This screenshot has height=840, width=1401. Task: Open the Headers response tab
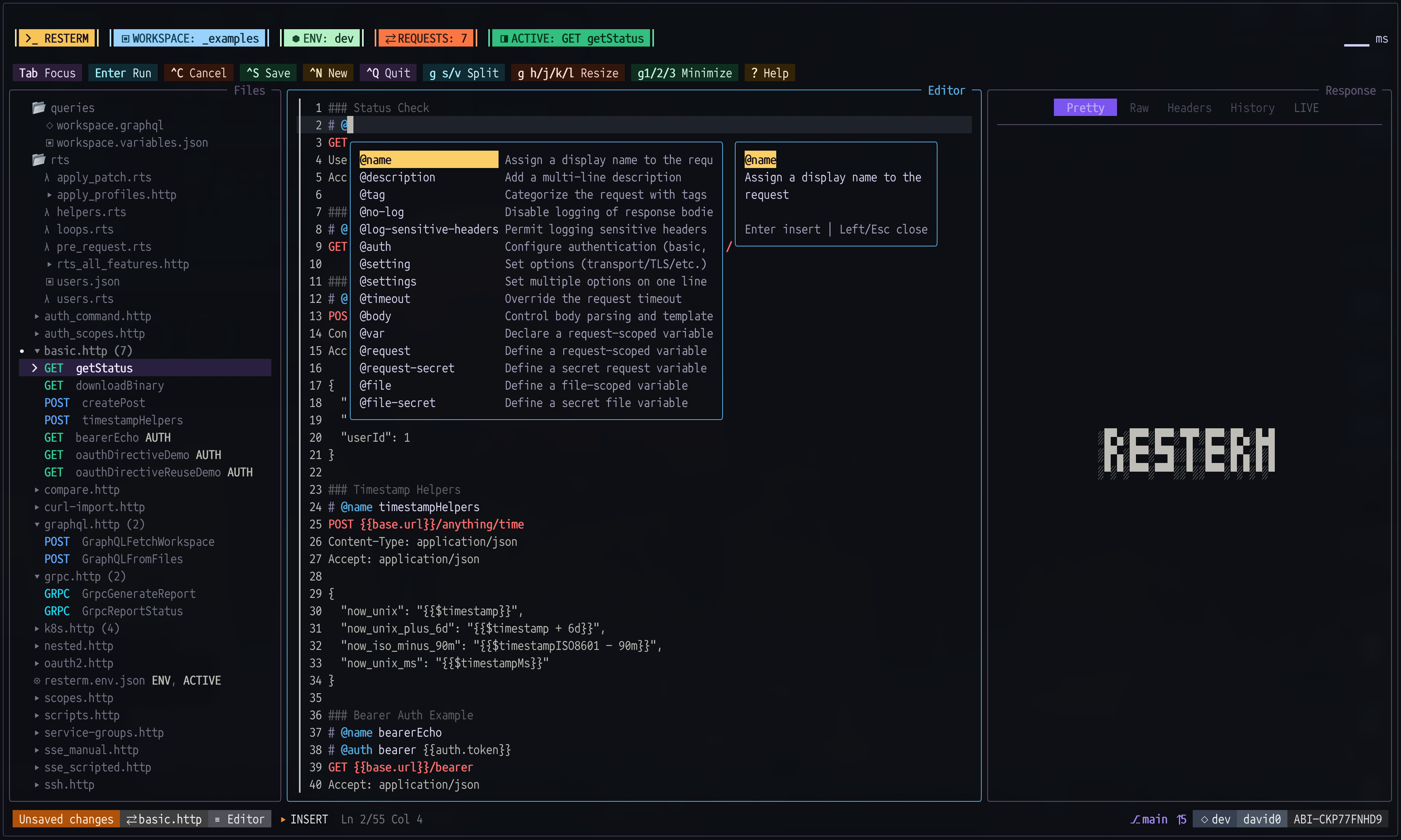(1189, 108)
